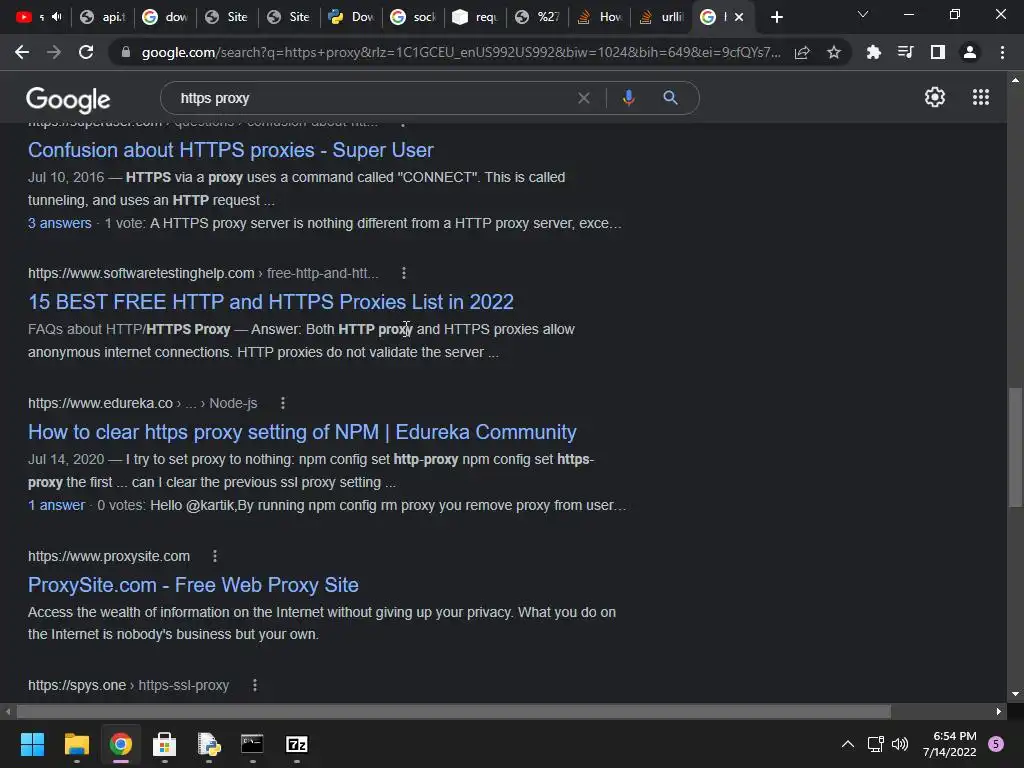The height and width of the screenshot is (768, 1024).
Task: Open the volume control in system tray
Action: click(900, 744)
